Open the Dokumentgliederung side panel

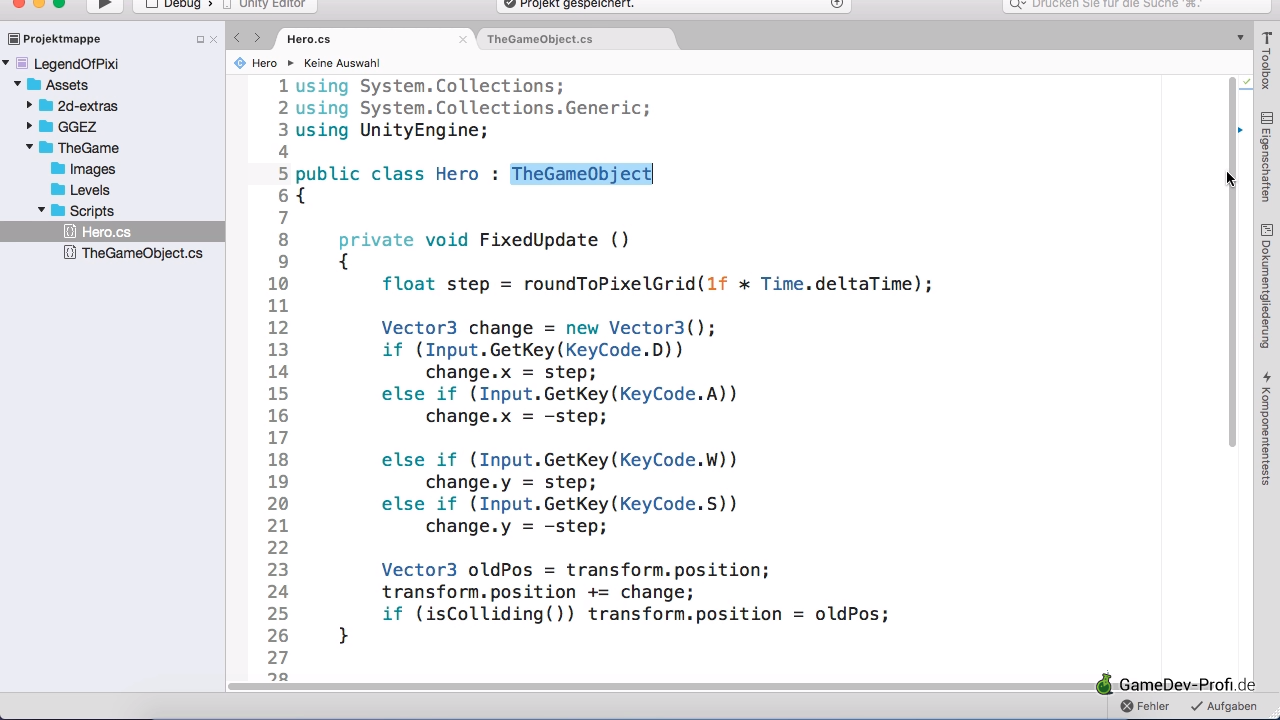click(1266, 286)
